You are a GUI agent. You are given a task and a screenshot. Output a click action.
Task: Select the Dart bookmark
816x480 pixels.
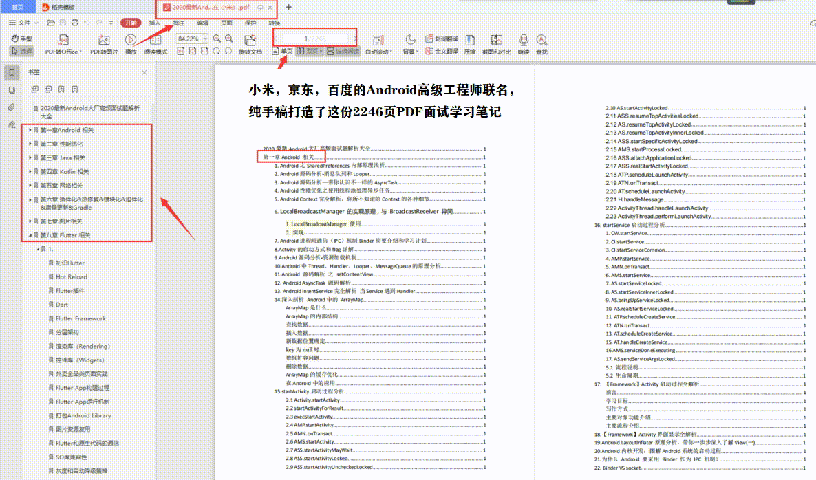61,305
